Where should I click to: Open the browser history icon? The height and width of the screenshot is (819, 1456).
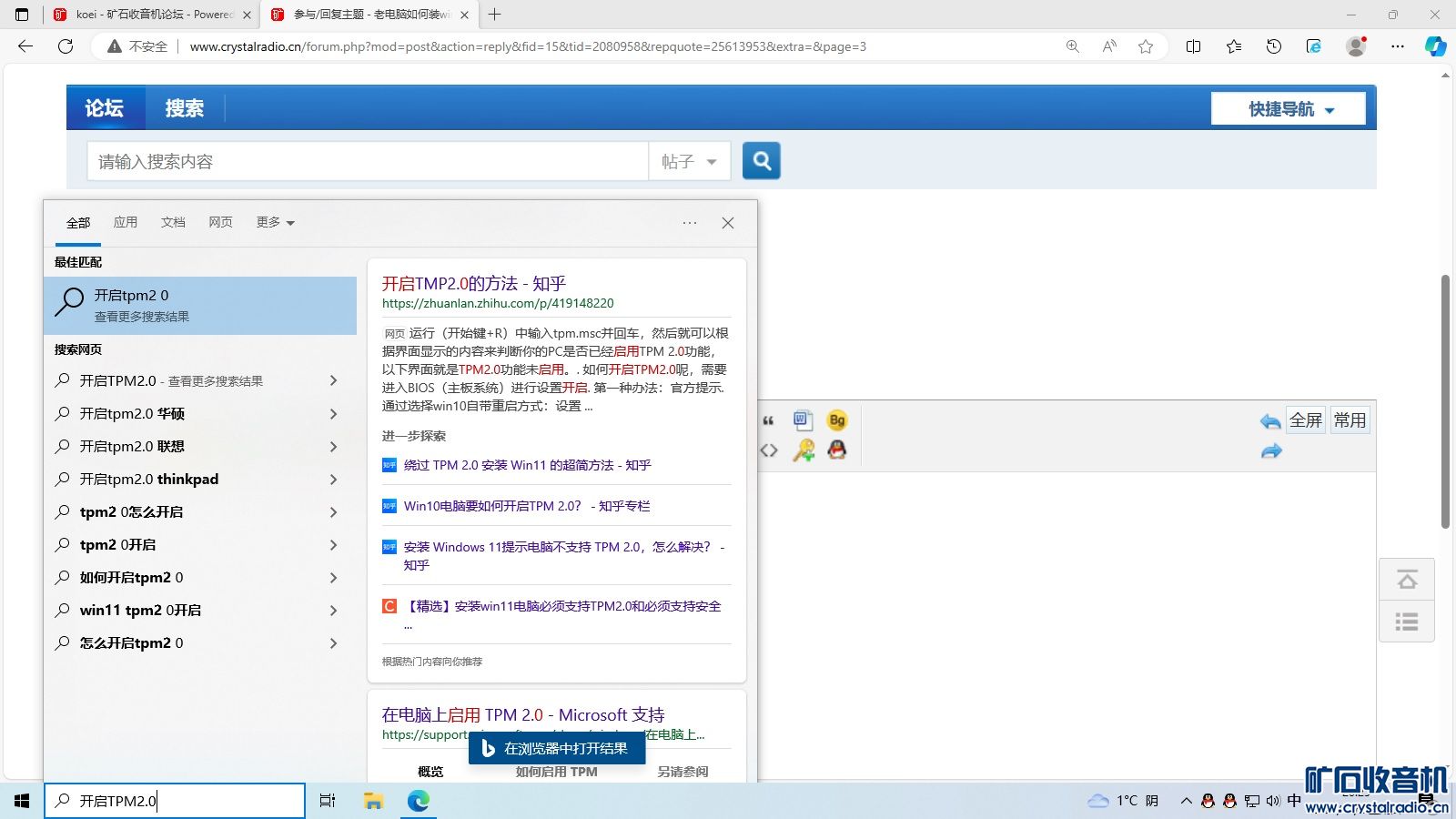click(x=1274, y=46)
